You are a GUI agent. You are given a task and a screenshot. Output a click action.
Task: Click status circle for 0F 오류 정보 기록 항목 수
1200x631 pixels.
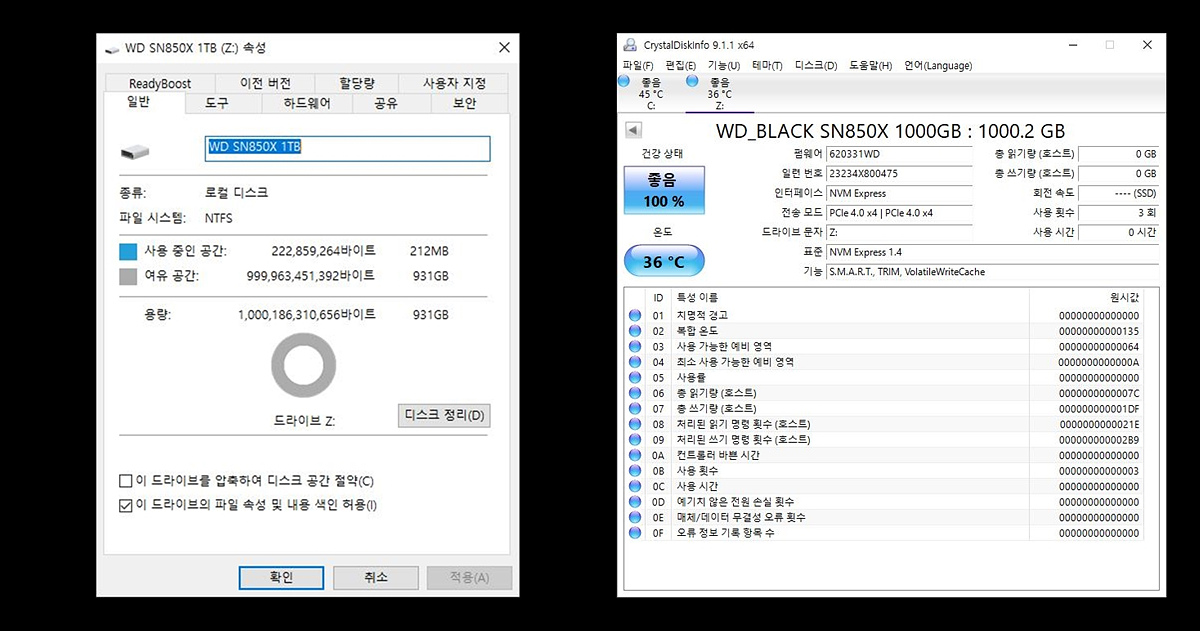coord(634,533)
